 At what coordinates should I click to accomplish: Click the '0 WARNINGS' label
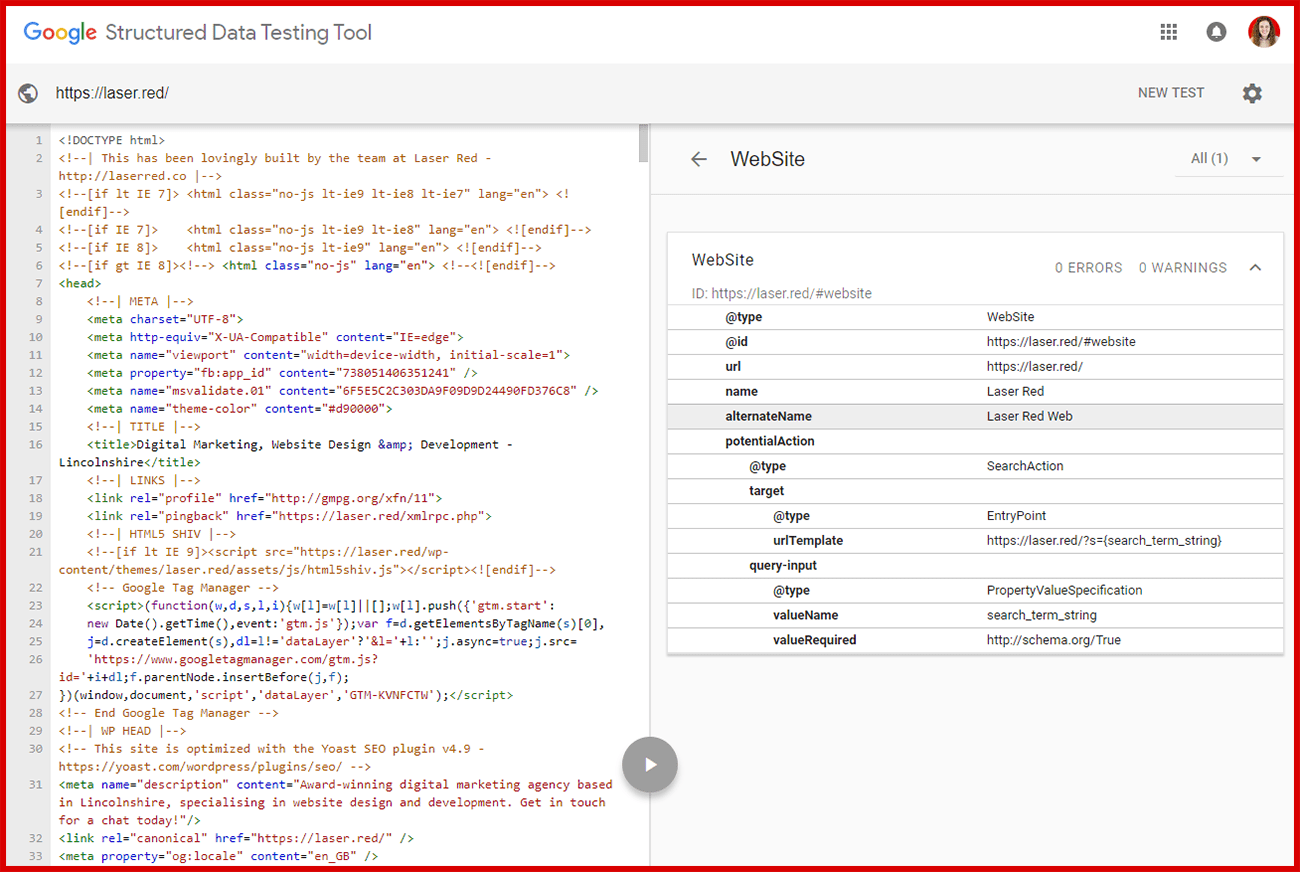[x=1182, y=268]
